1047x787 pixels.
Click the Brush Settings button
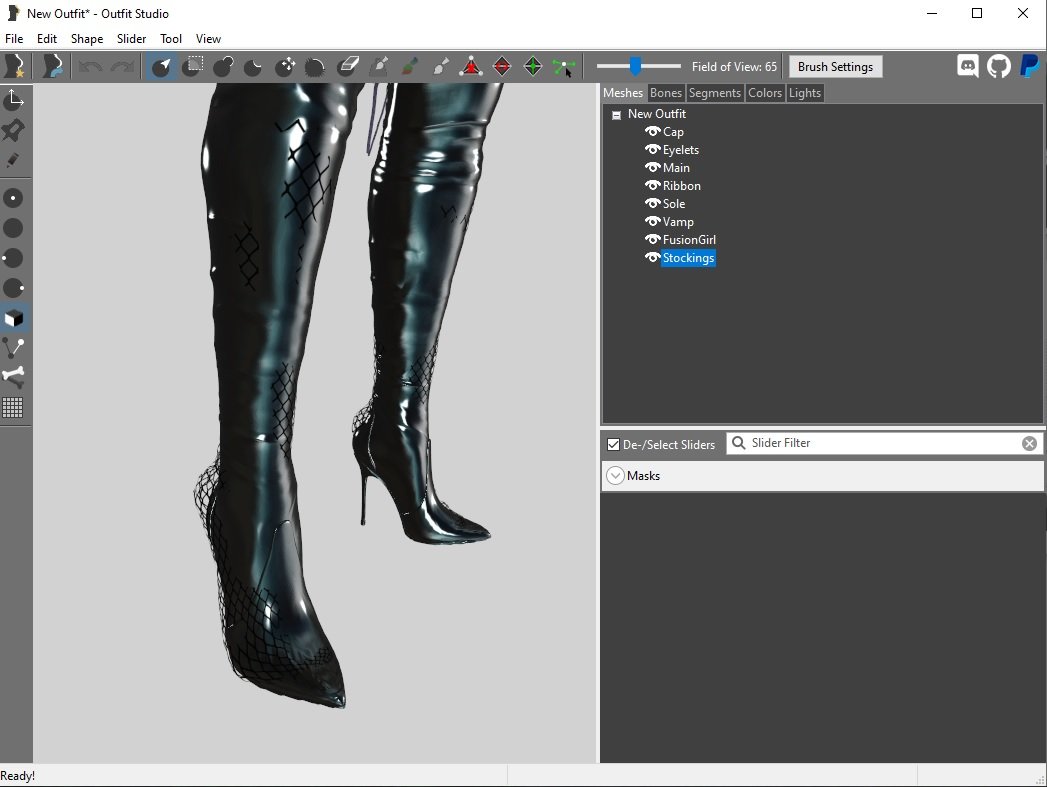835,67
